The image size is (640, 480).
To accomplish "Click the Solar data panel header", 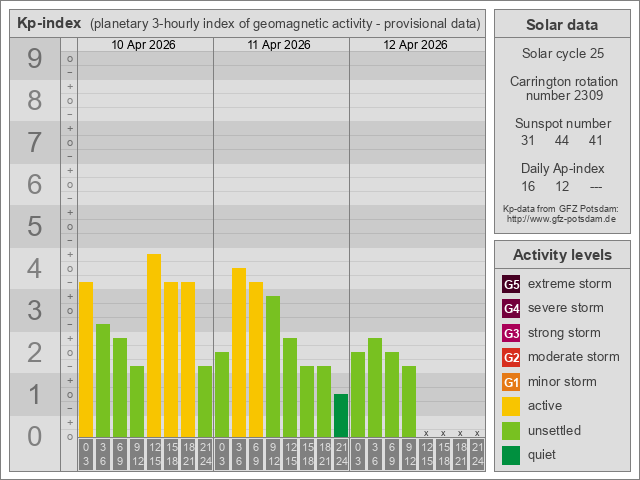I will pos(562,25).
